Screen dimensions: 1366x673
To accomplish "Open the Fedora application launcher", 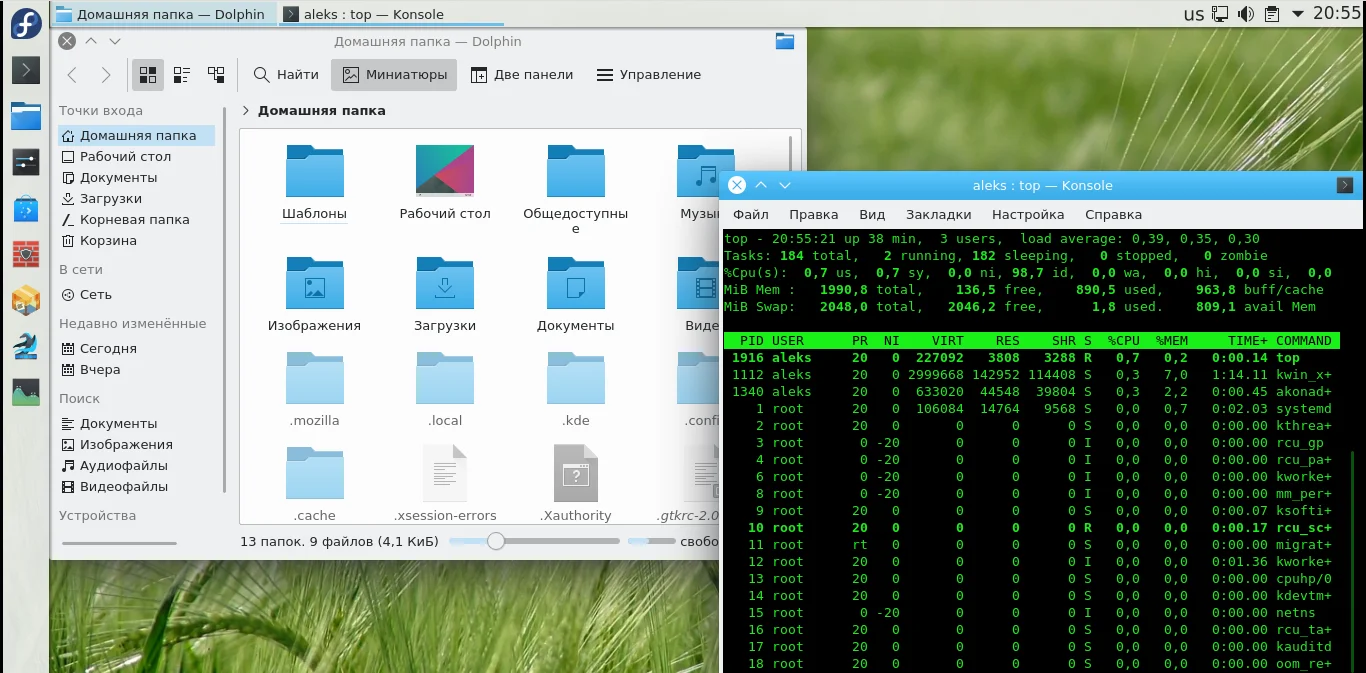I will coord(25,24).
